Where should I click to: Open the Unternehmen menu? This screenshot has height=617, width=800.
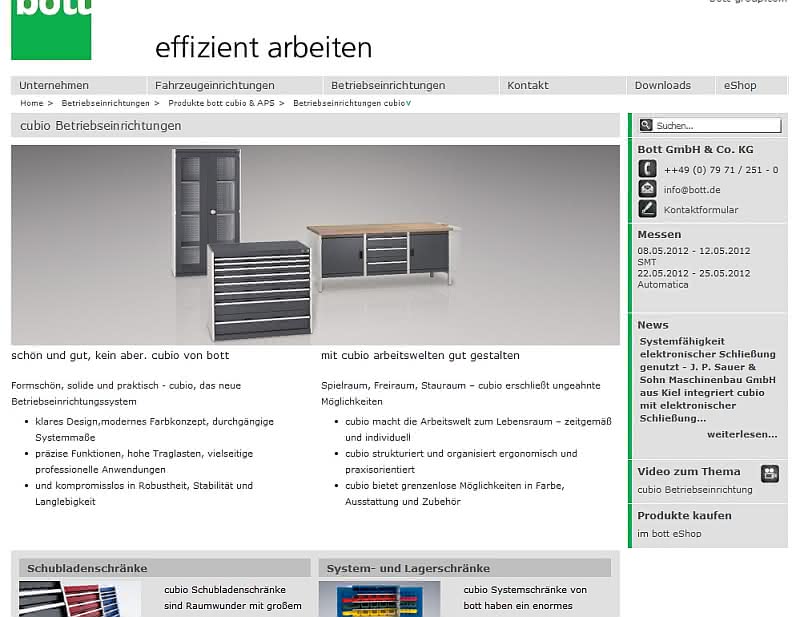tap(54, 85)
